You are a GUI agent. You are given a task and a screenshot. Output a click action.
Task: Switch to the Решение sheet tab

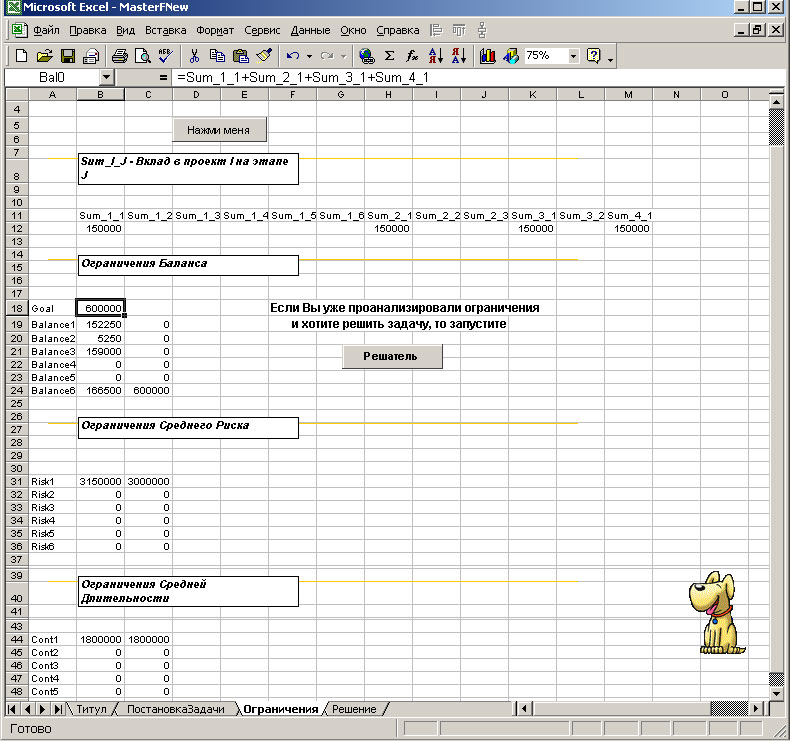(354, 709)
